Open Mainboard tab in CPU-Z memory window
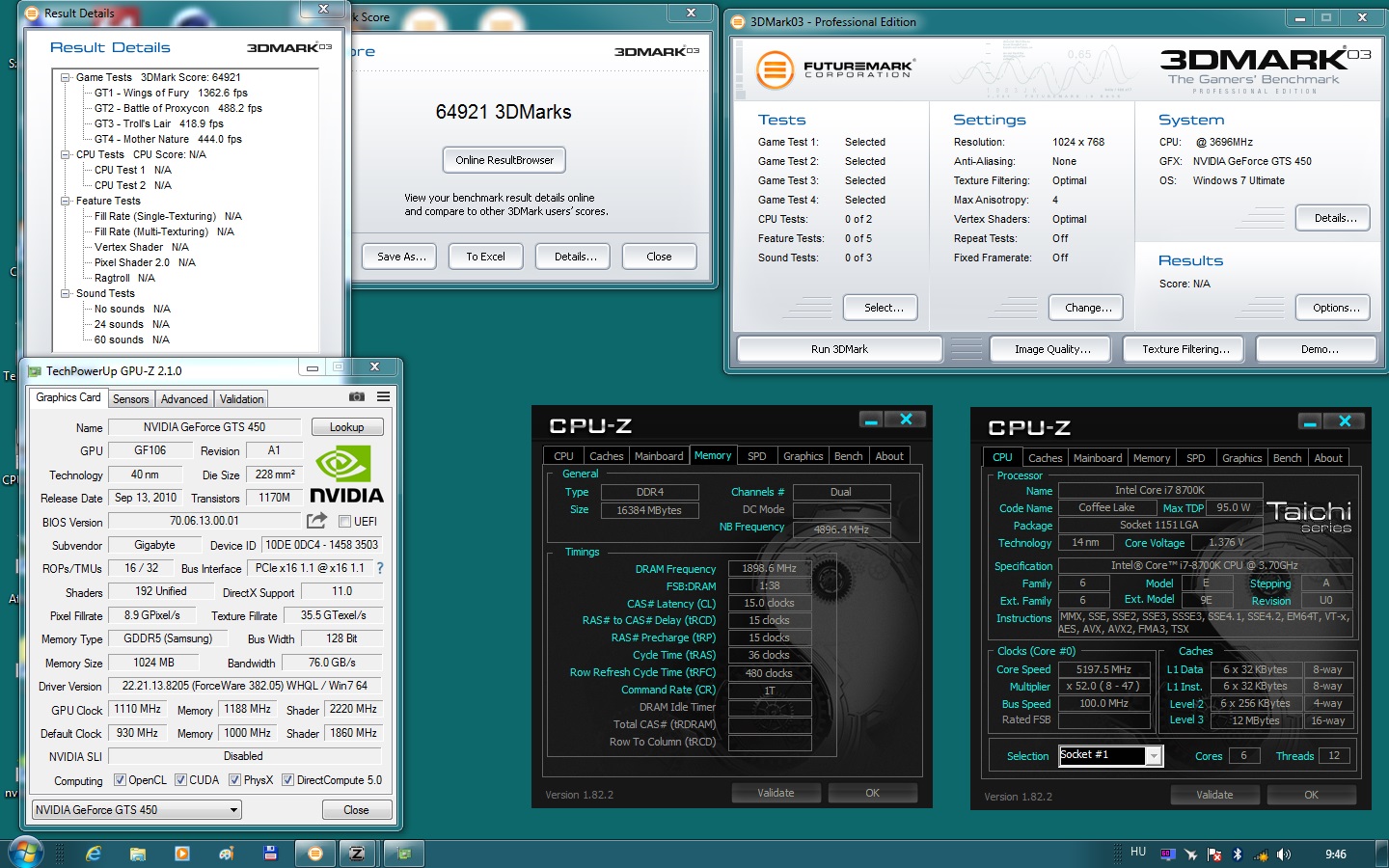This screenshot has width=1389, height=868. pos(659,456)
